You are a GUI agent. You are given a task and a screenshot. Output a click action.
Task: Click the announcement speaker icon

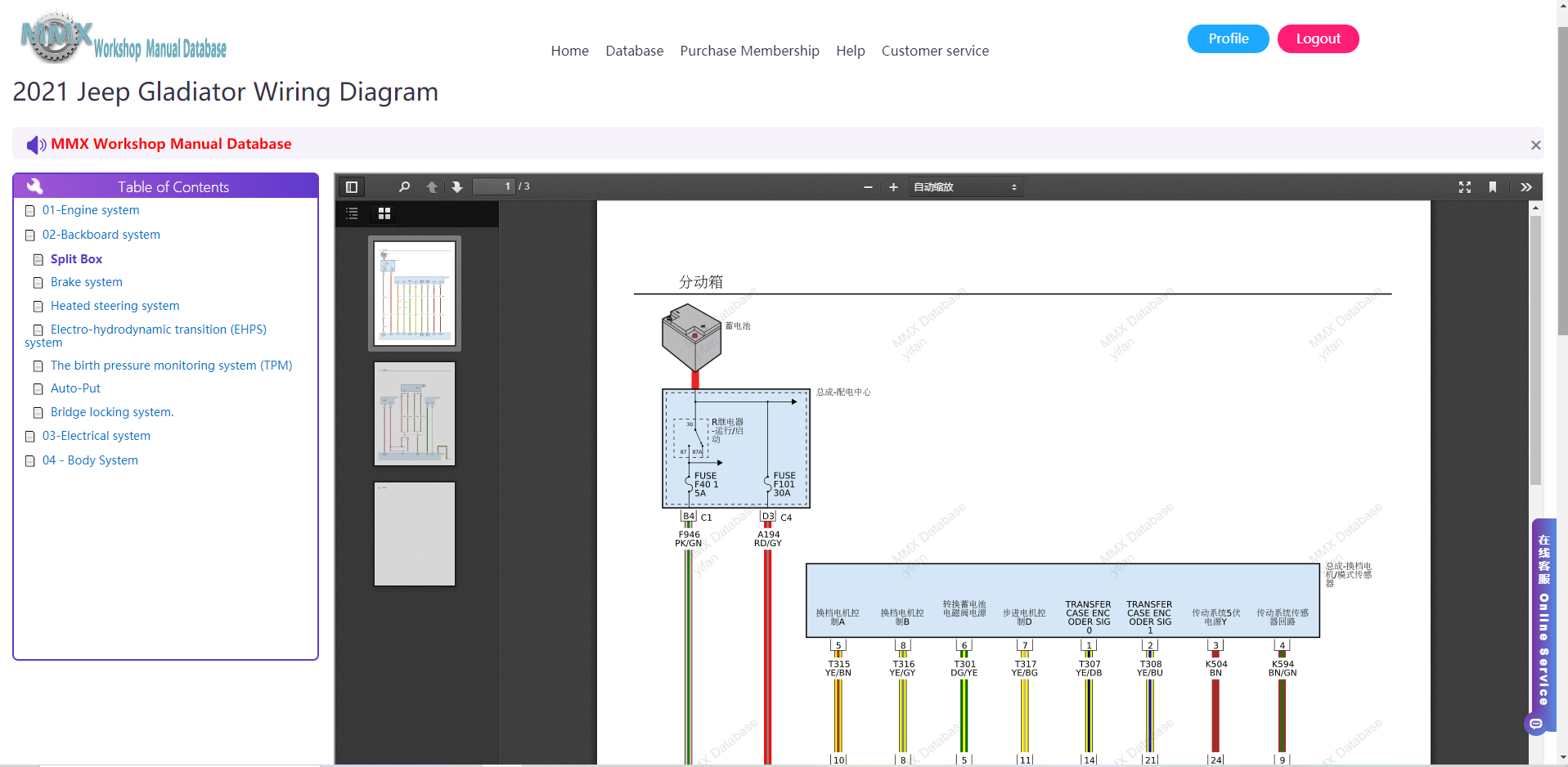[x=36, y=145]
